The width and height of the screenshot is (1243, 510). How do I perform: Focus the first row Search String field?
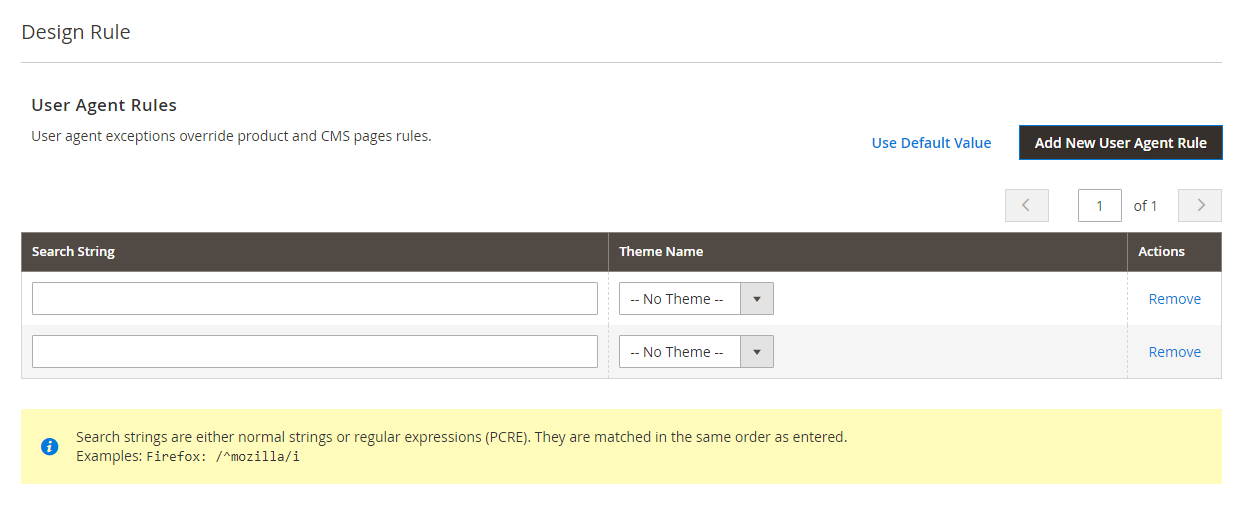coord(315,299)
